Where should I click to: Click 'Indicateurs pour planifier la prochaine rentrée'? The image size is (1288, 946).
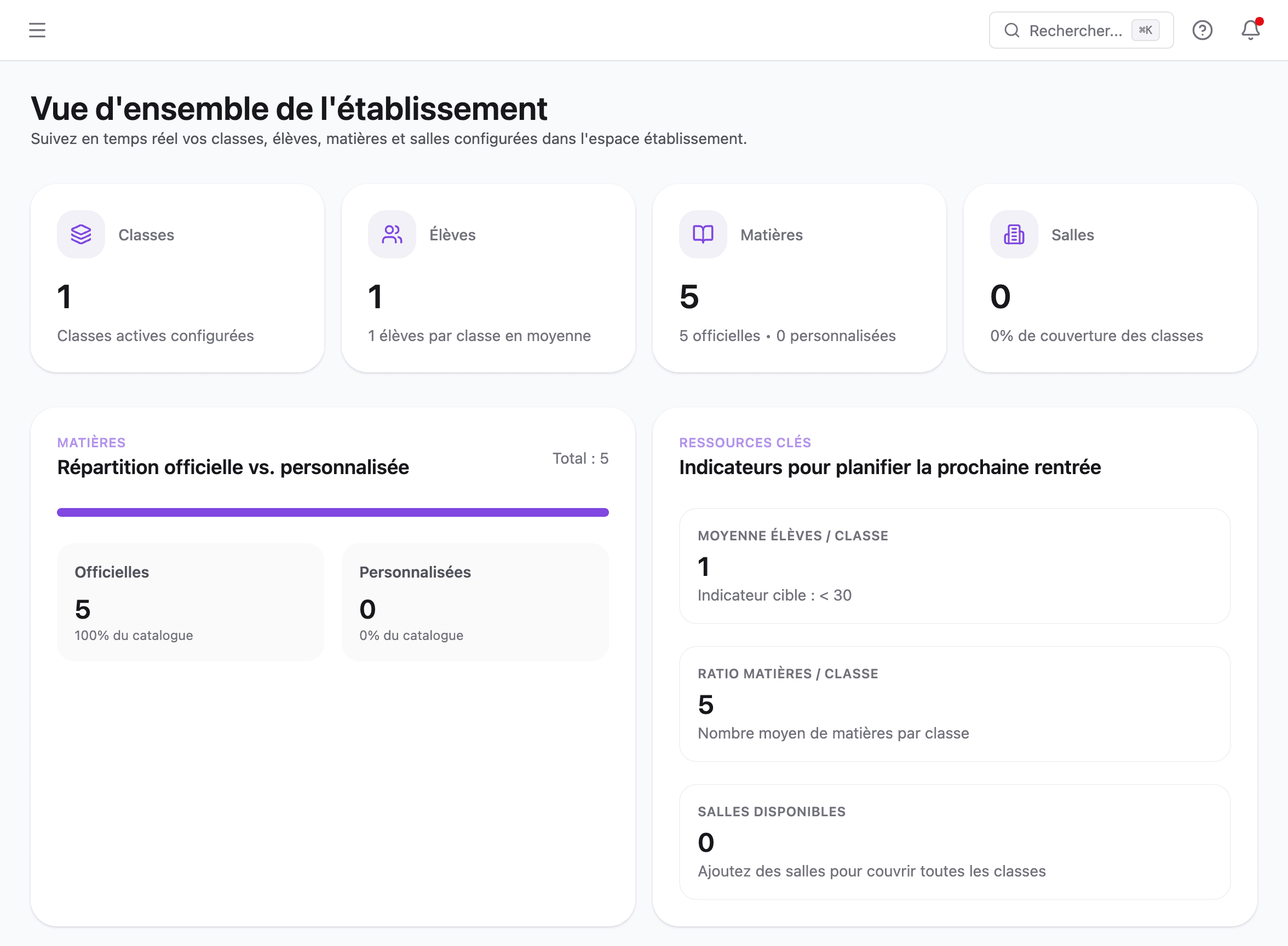(x=890, y=468)
